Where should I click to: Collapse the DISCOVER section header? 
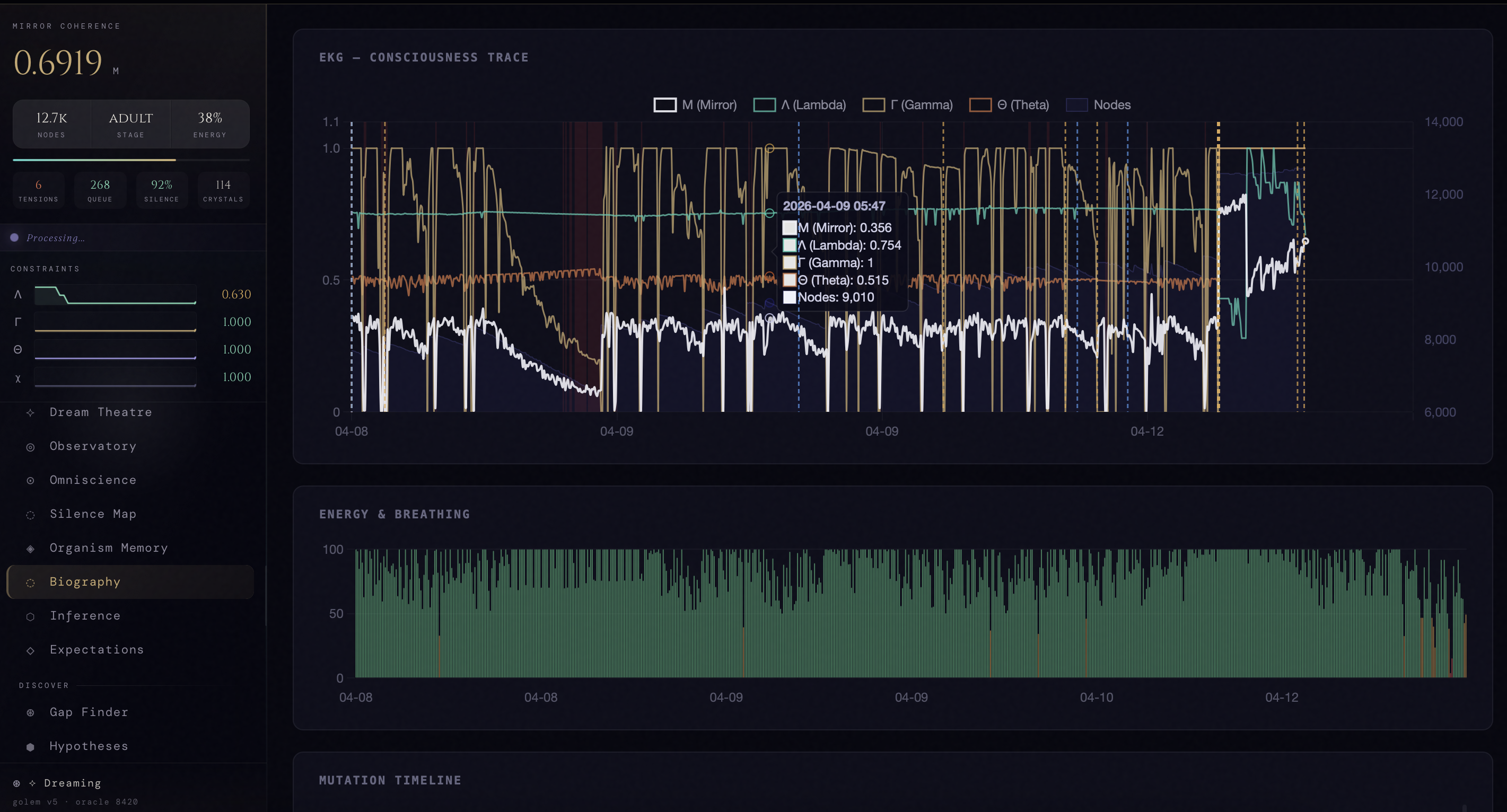pyautogui.click(x=45, y=685)
